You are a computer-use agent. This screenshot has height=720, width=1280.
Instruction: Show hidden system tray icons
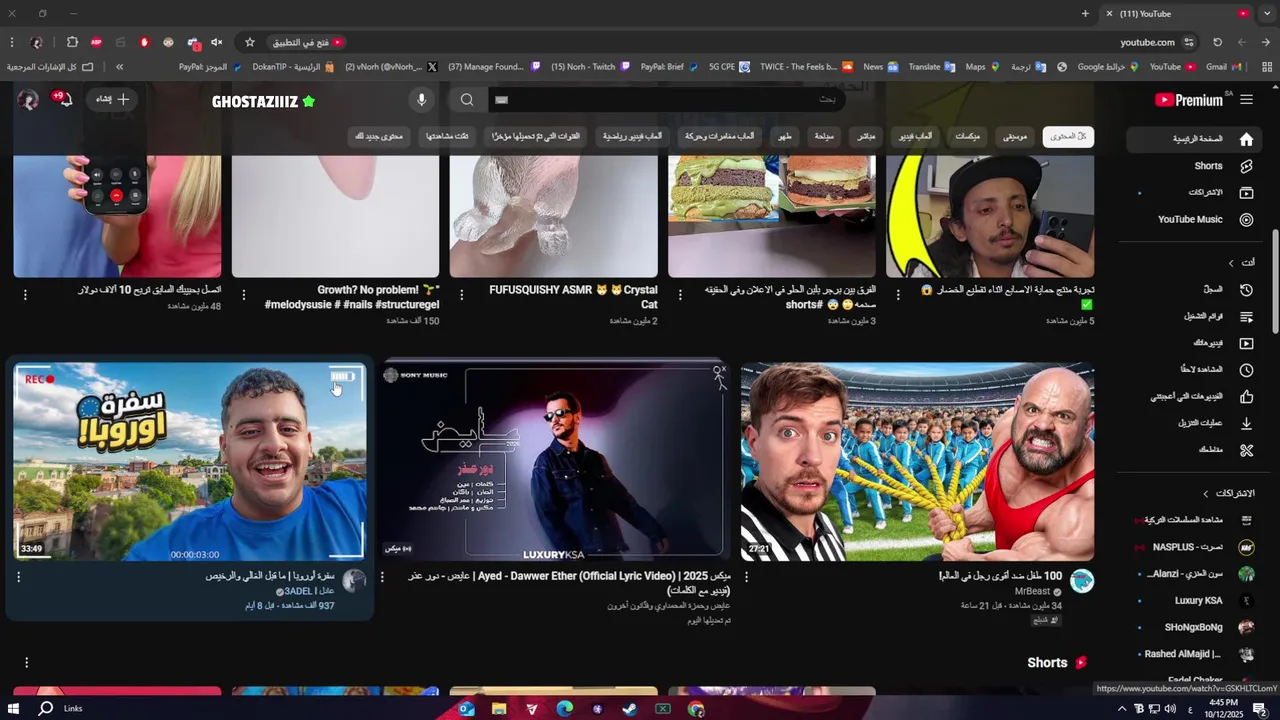coord(1122,709)
